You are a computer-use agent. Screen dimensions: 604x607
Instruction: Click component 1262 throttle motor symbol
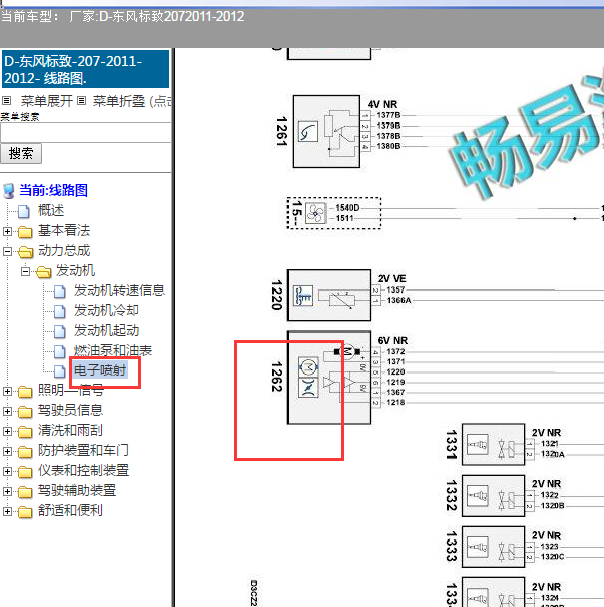pos(308,367)
